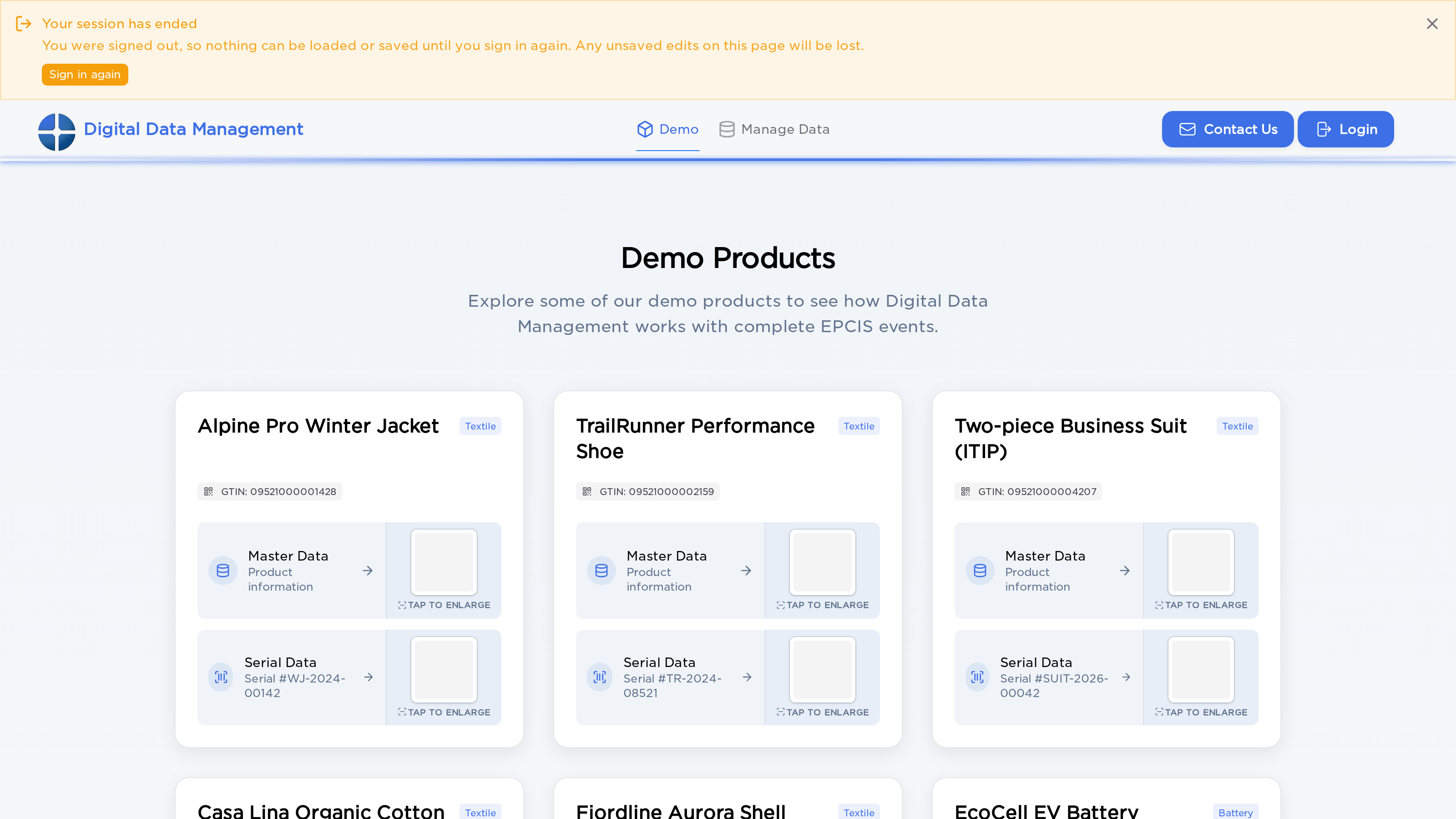
Task: Open Master Data for Two-piece Business Suit
Action: [x=1049, y=571]
